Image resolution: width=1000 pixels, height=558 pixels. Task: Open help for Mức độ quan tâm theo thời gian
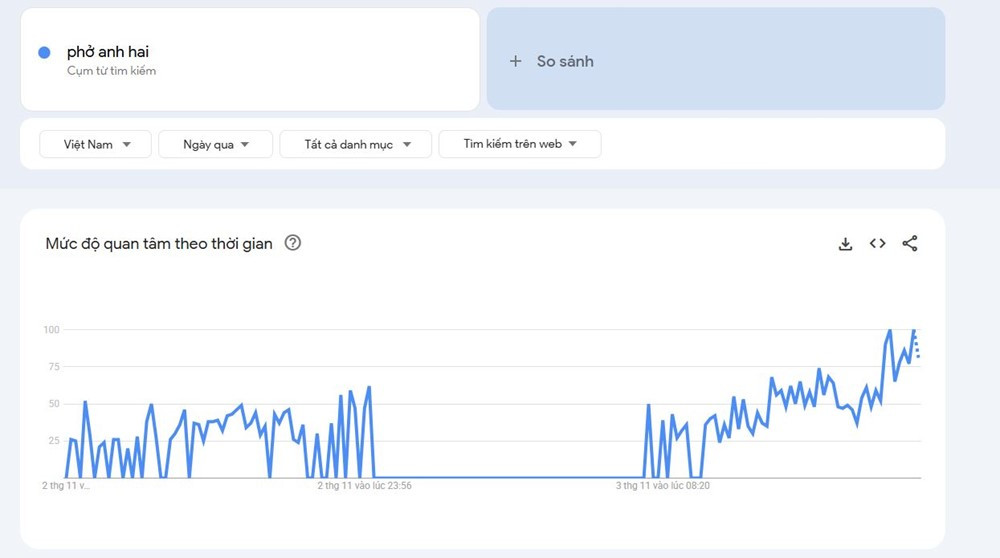pos(293,243)
